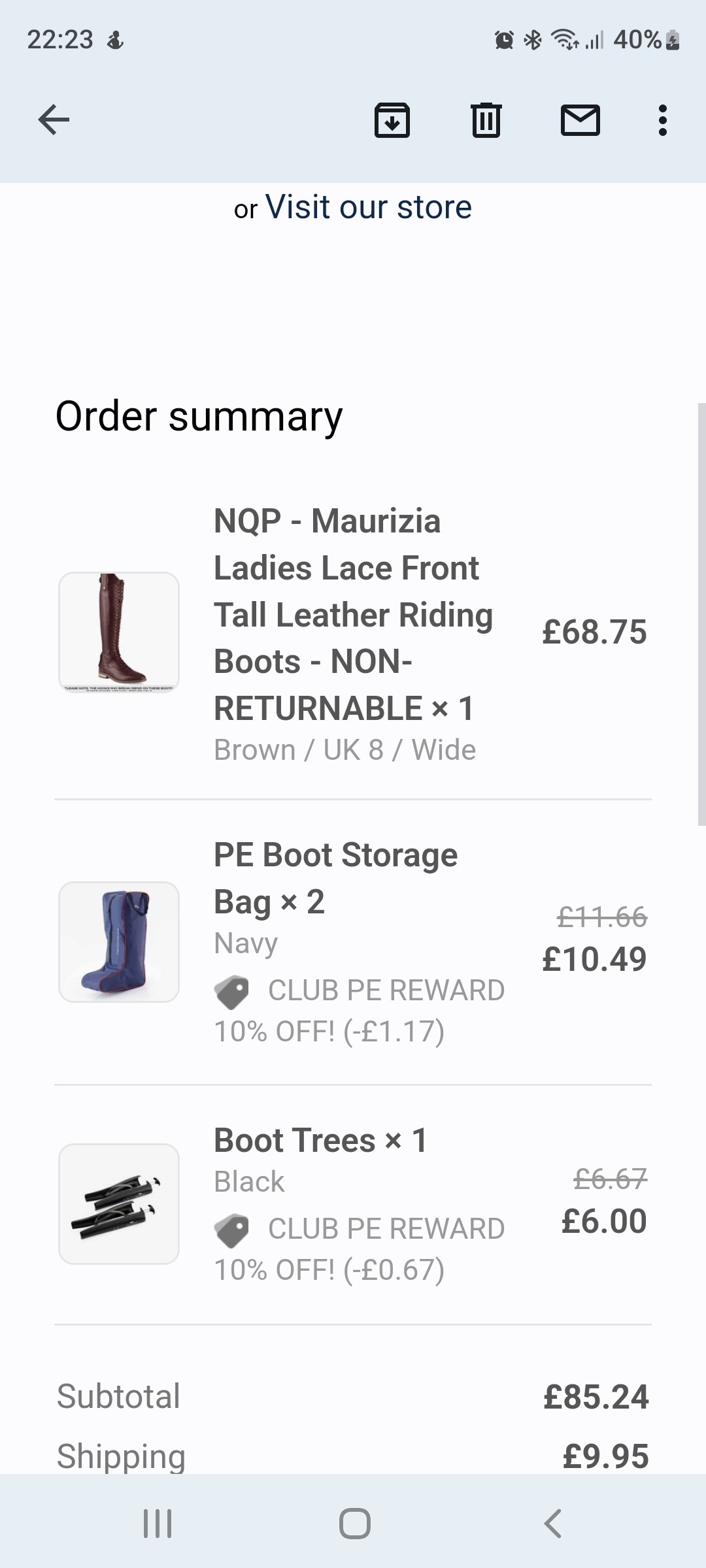This screenshot has width=706, height=1568.
Task: Tap the back arrow in the top bar
Action: 54,120
